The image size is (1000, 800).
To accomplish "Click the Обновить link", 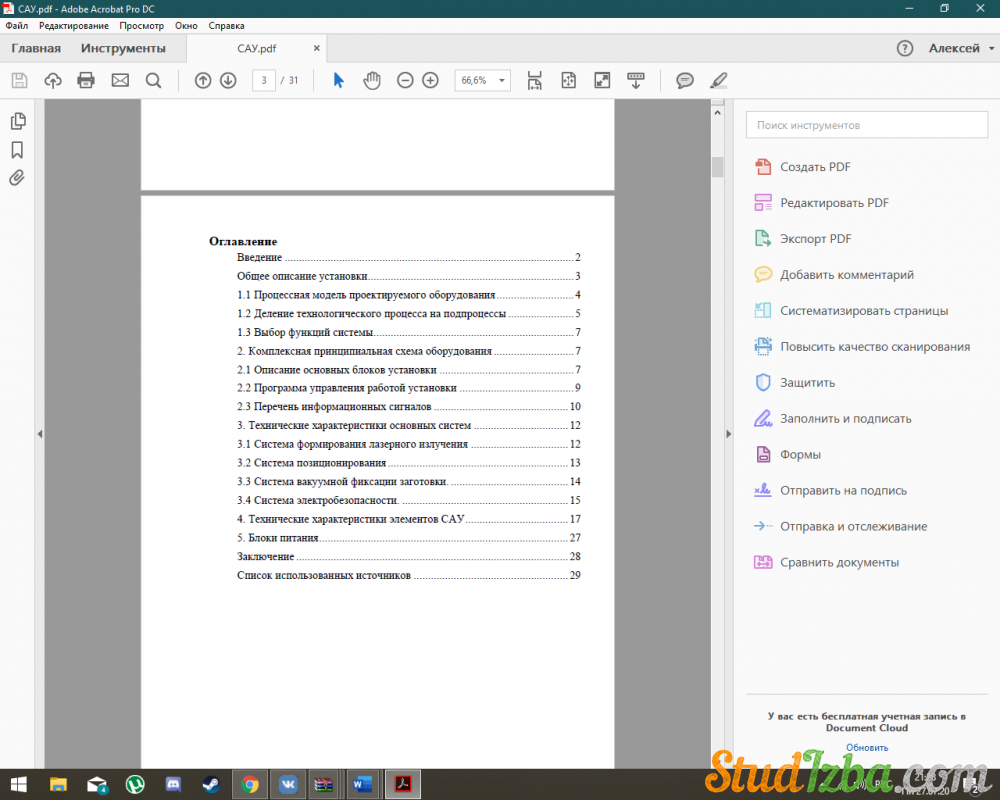I will [866, 747].
